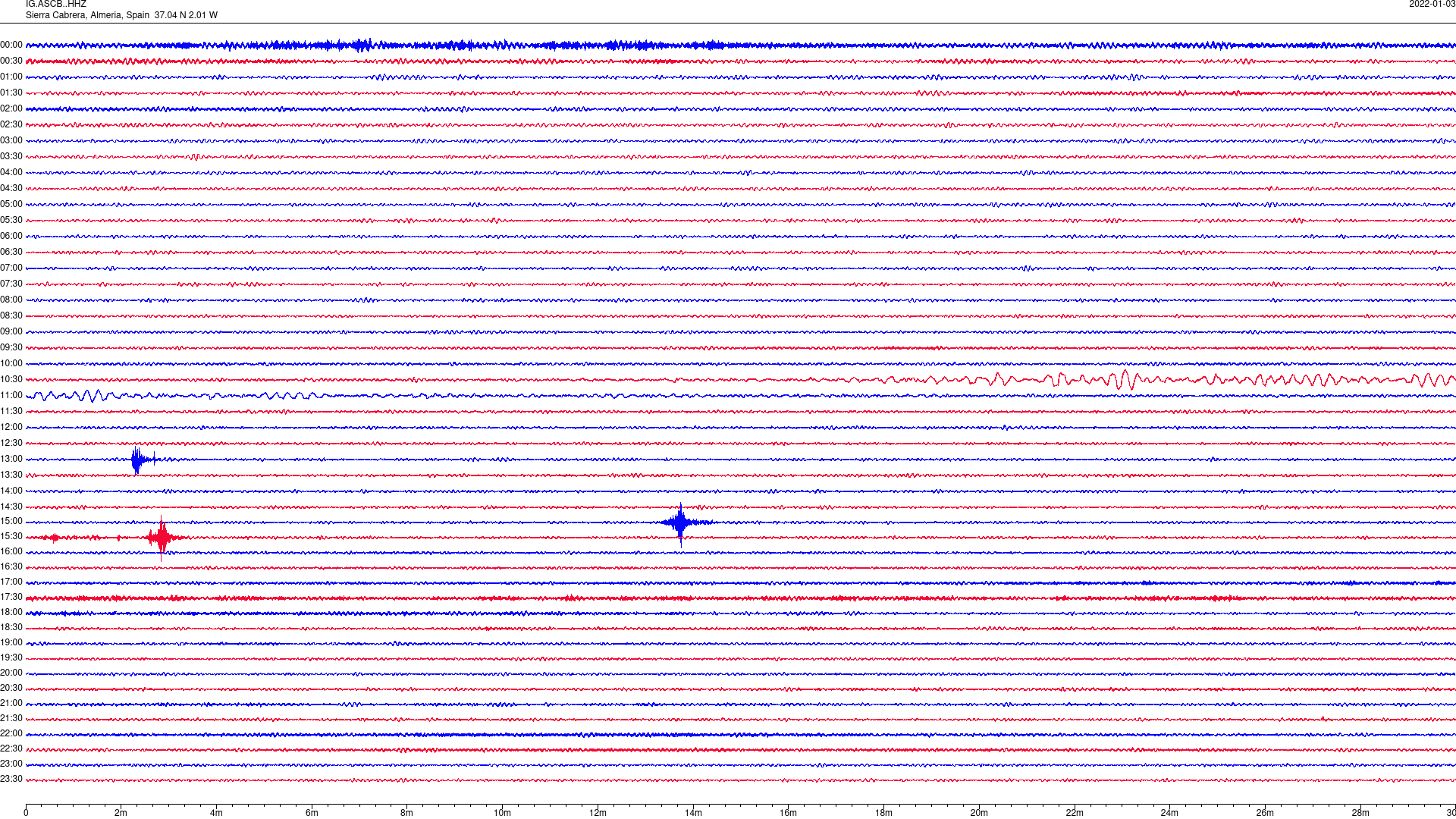Select the 12:30 time row label
Screen dimensions: 1456x819
[x=11, y=444]
